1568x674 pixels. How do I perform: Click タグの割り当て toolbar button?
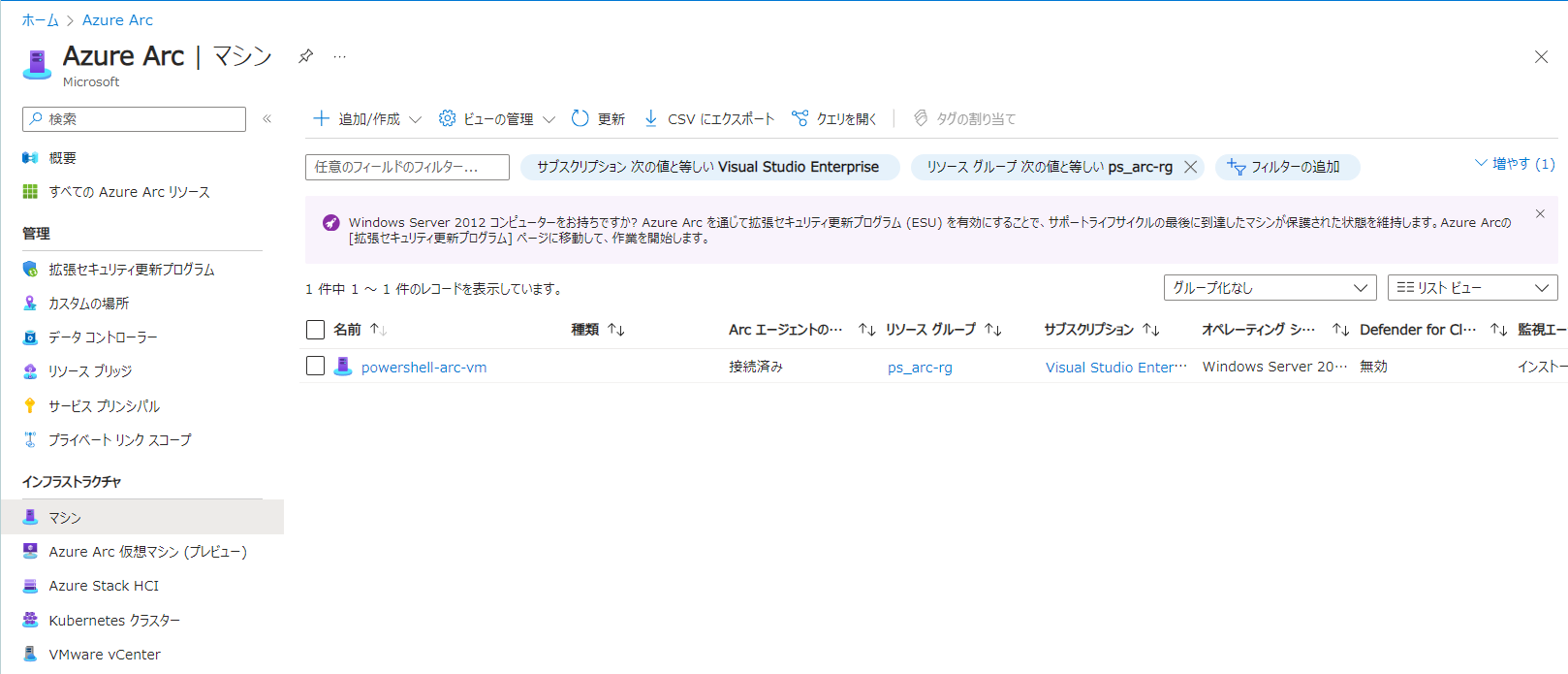click(x=965, y=119)
